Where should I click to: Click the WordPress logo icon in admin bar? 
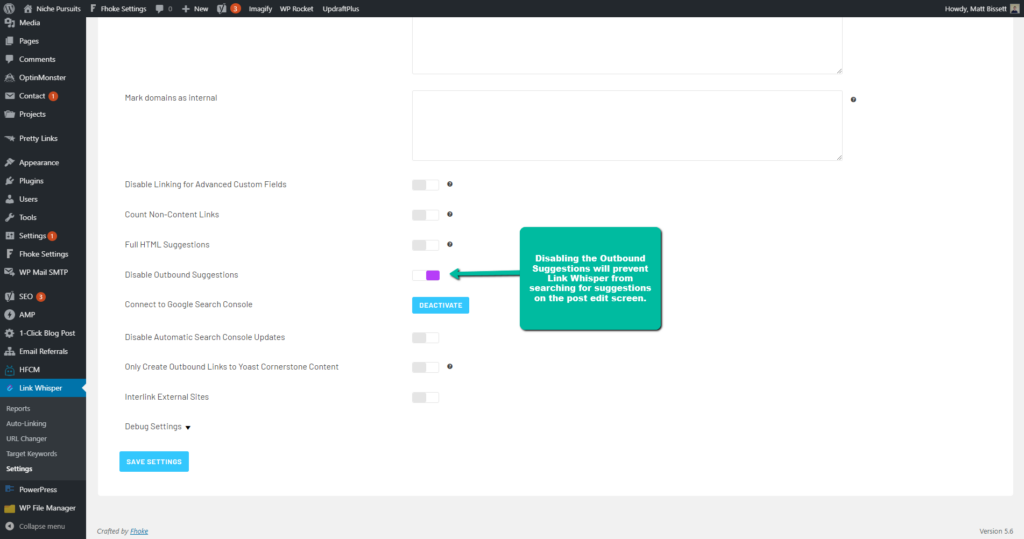pyautogui.click(x=9, y=8)
